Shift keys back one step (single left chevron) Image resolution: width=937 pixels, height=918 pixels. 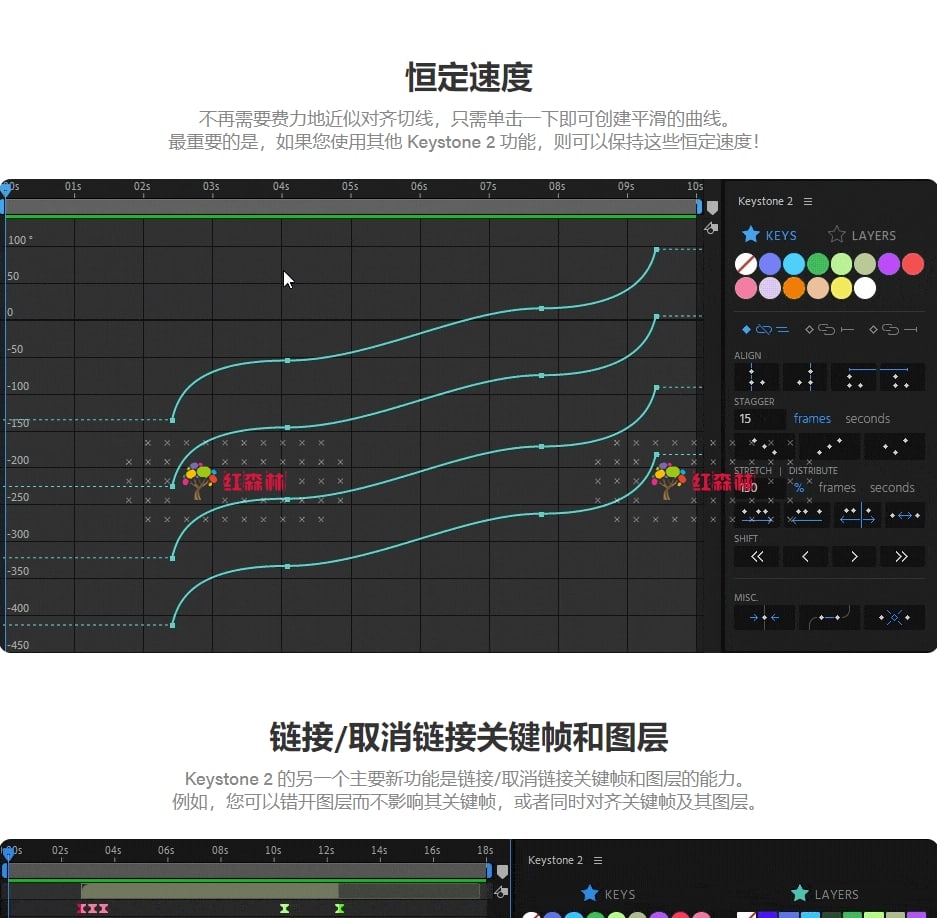pyautogui.click(x=804, y=556)
